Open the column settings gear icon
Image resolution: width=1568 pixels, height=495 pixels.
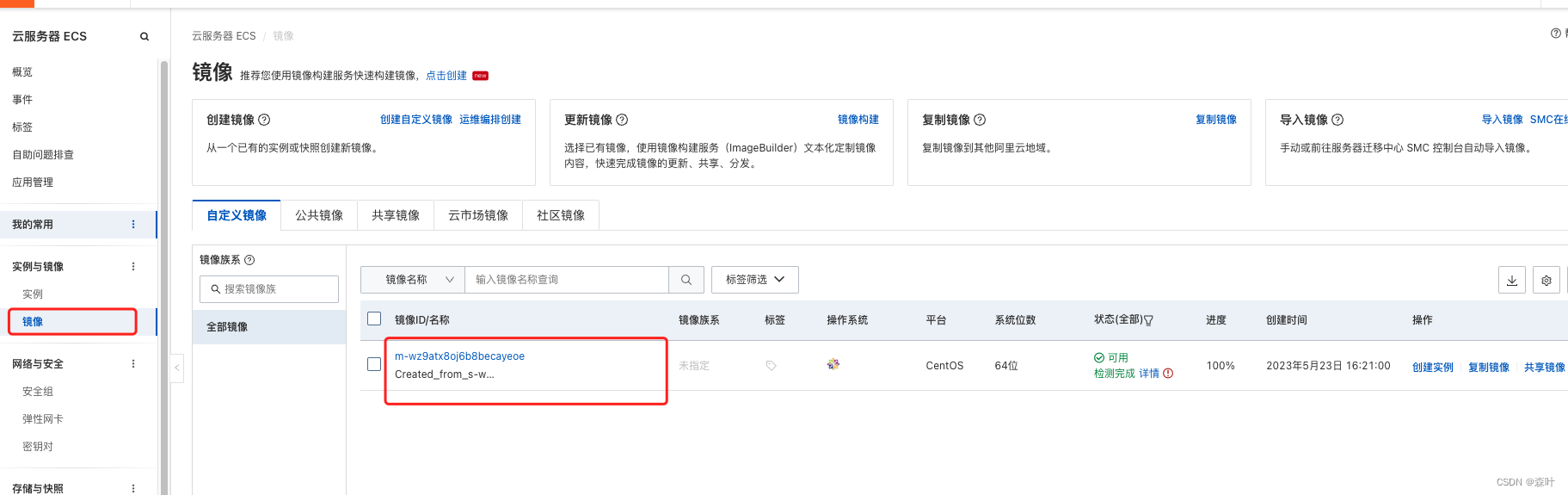click(1546, 280)
